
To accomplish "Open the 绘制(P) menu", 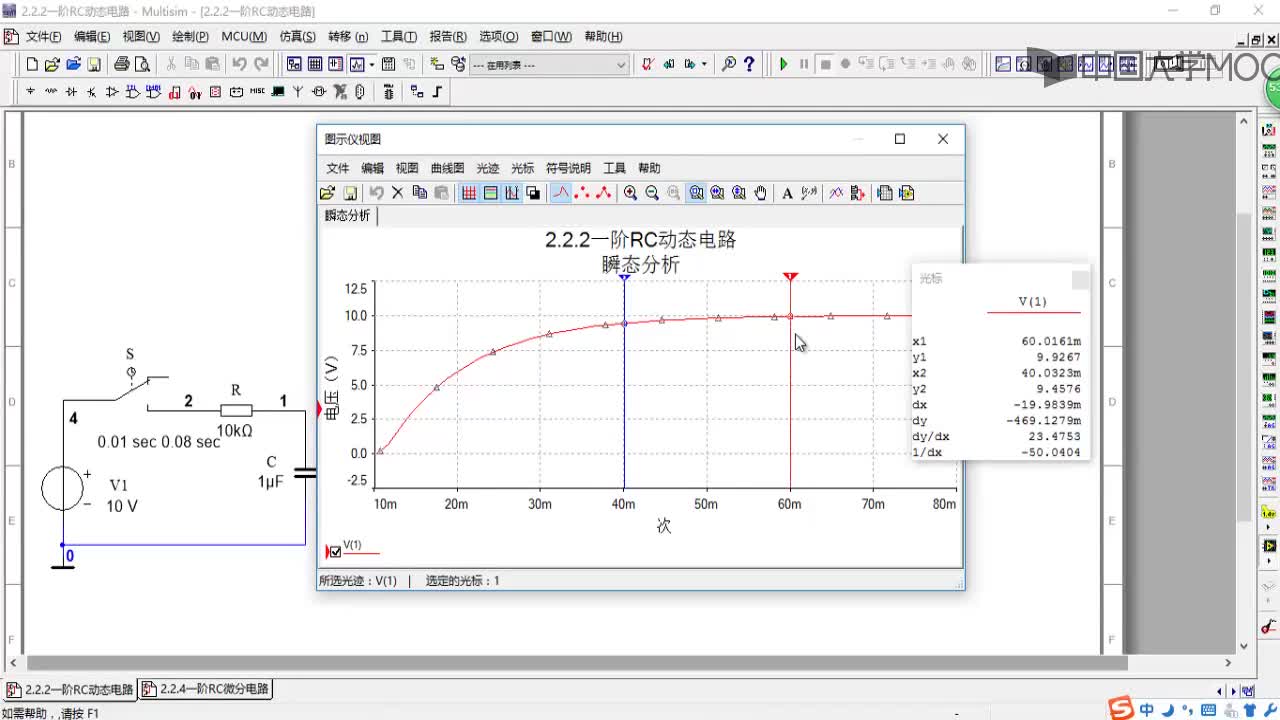I will click(190, 36).
